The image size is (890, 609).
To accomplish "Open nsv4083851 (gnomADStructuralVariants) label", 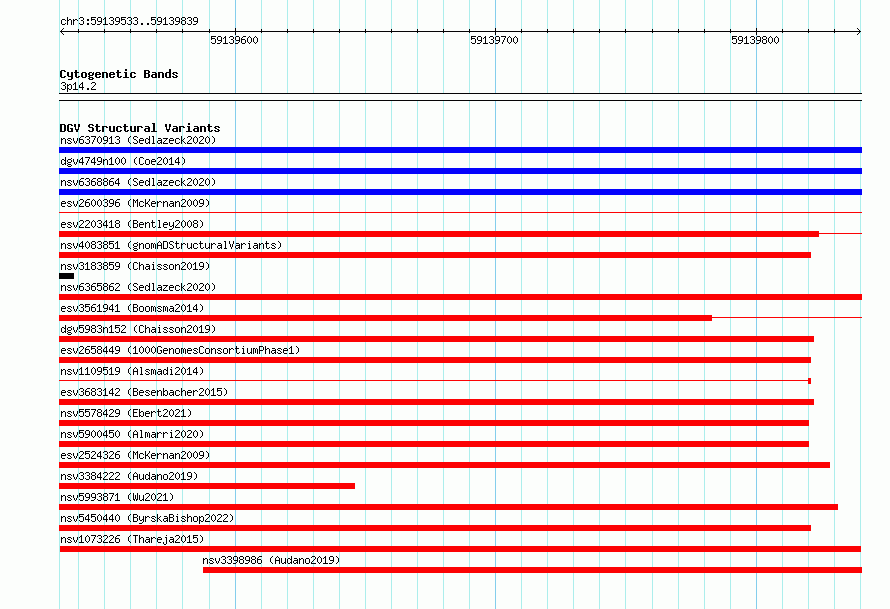I will click(x=171, y=245).
